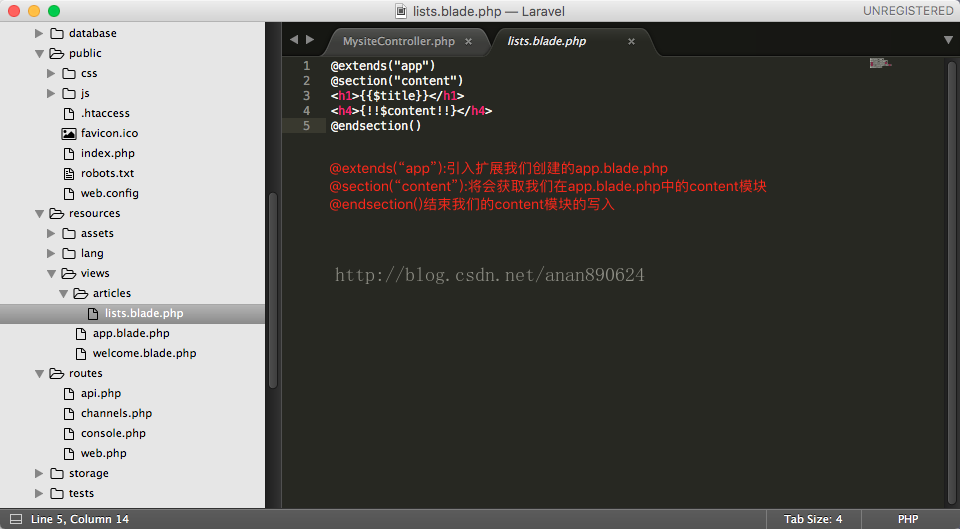The height and width of the screenshot is (529, 960).
Task: Click the web.config file icon
Action: 69,193
